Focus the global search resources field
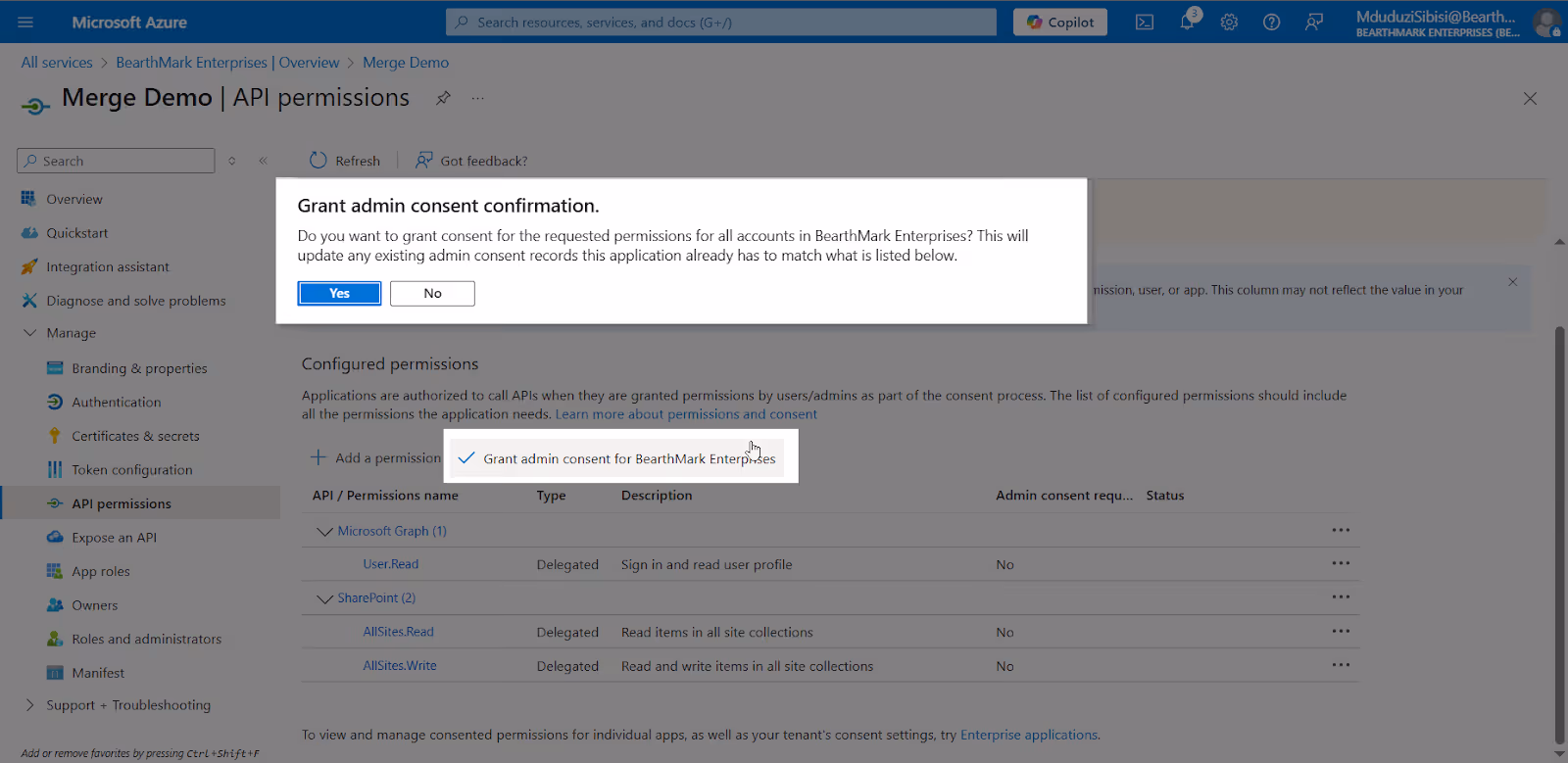Image resolution: width=1568 pixels, height=763 pixels. pyautogui.click(x=721, y=22)
